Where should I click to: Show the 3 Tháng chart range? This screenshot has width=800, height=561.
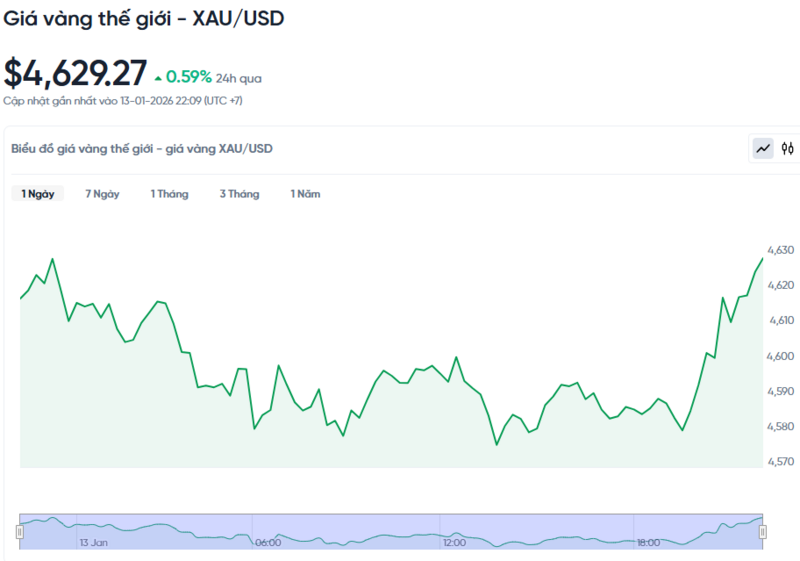pos(239,194)
